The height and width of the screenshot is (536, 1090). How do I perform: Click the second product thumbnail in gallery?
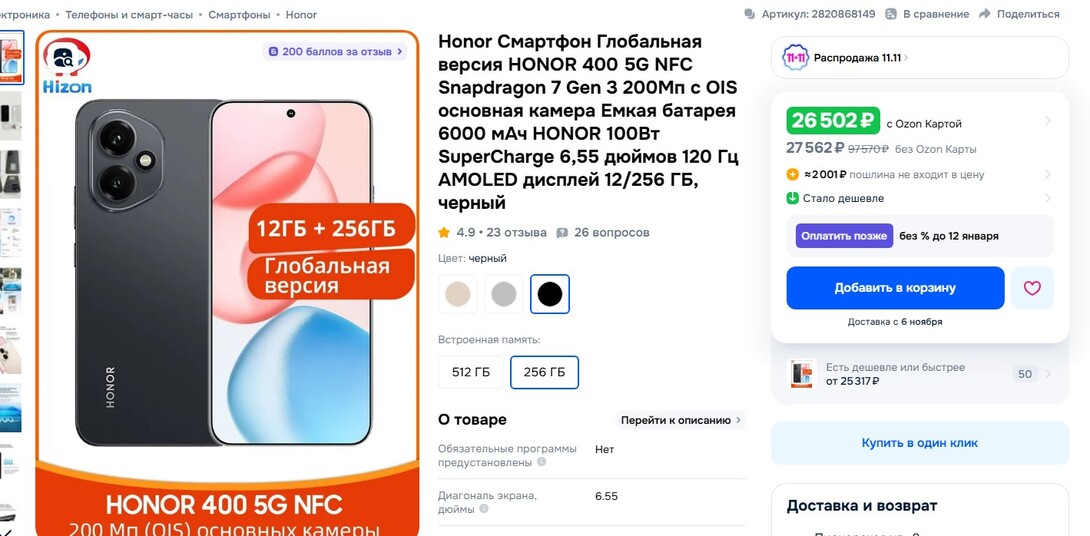(x=10, y=115)
